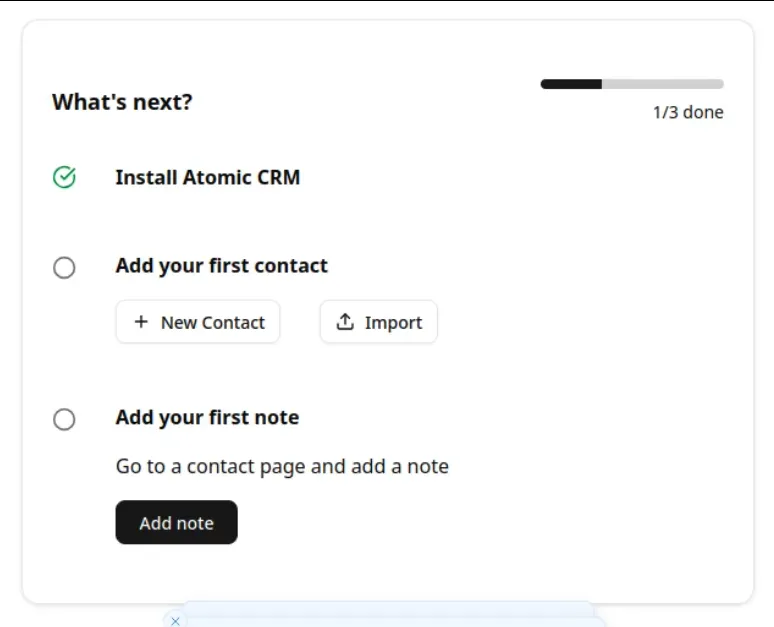This screenshot has height=627, width=774.
Task: Click the Go to a contact page hint text
Action: pyautogui.click(x=282, y=467)
